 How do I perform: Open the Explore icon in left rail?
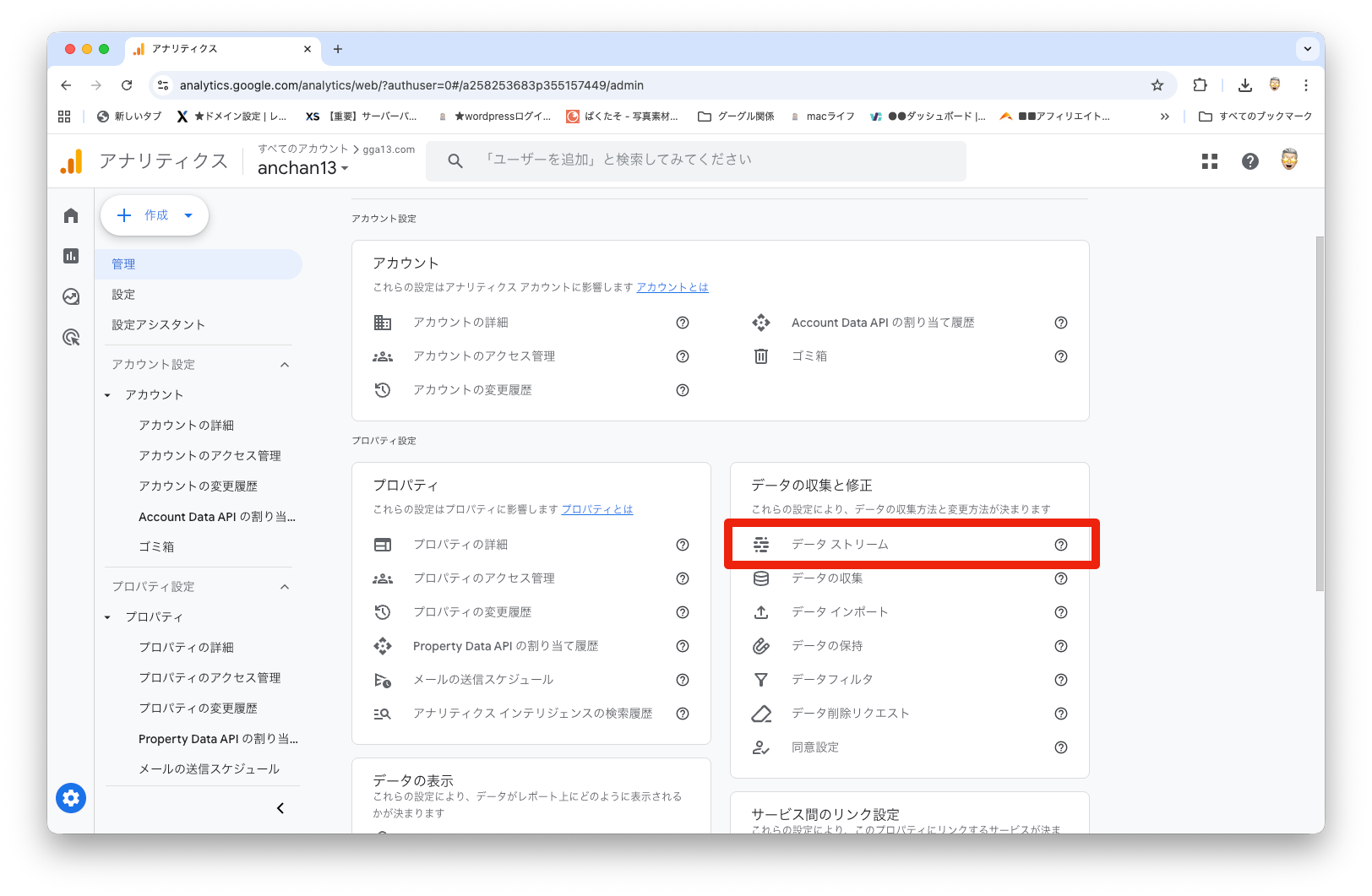click(71, 296)
